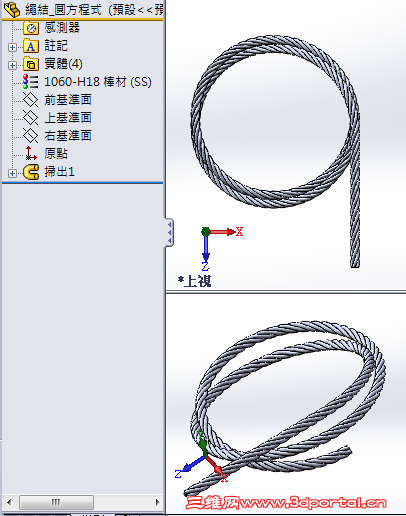Screen dimensions: 406x516
Task: Click the plane icon beside 右基準面
Action: pyautogui.click(x=31, y=136)
